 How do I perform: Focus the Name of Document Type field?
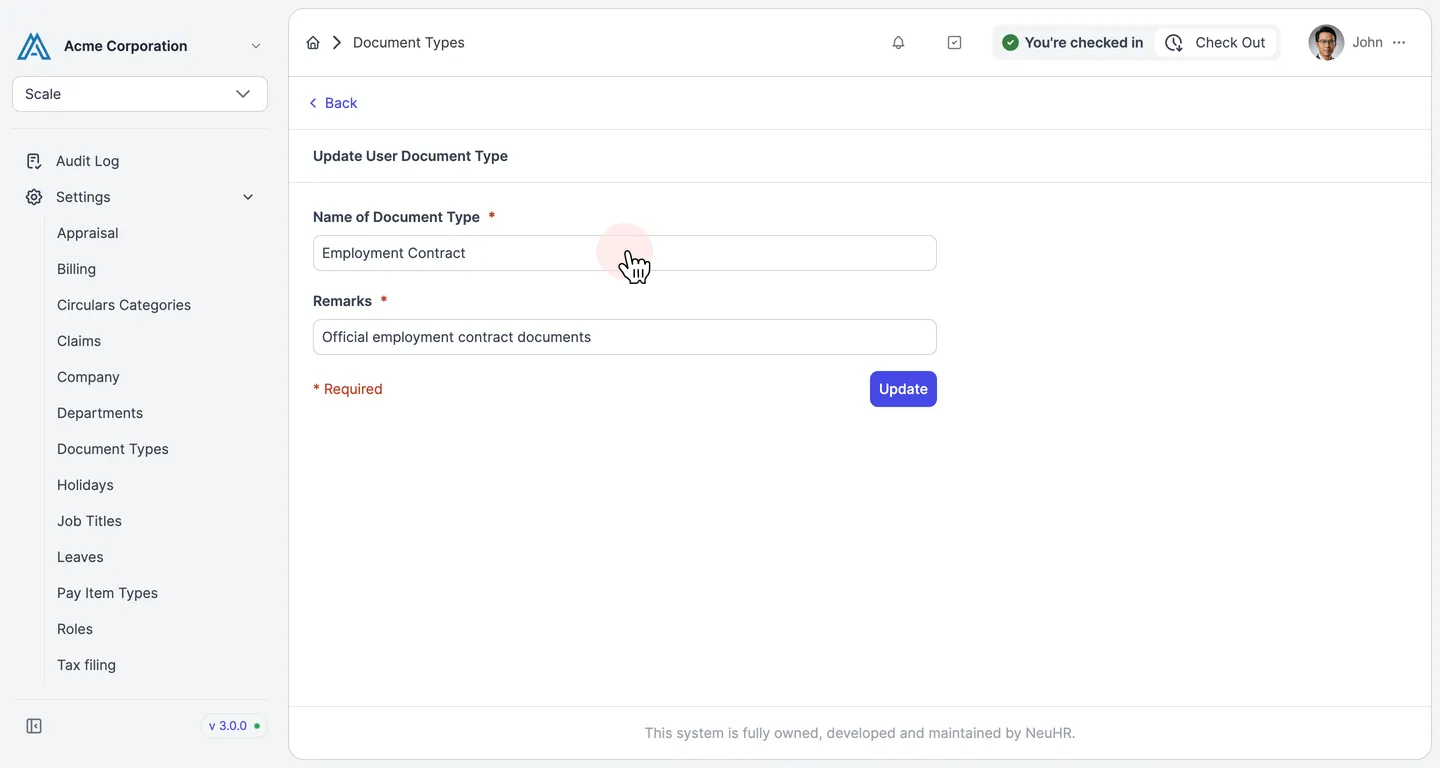(625, 253)
